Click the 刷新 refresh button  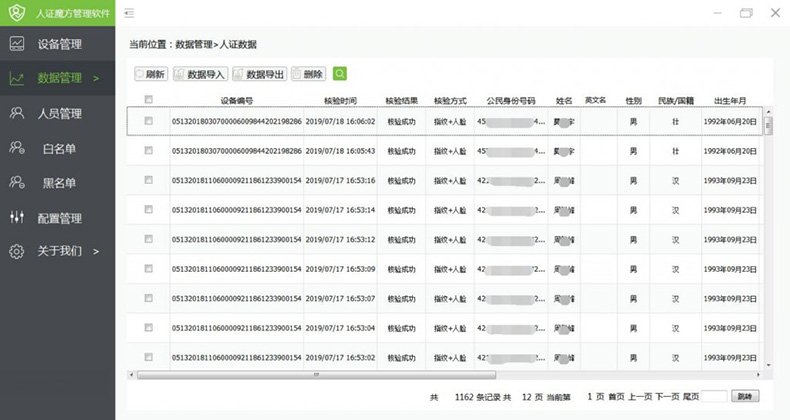click(x=151, y=74)
